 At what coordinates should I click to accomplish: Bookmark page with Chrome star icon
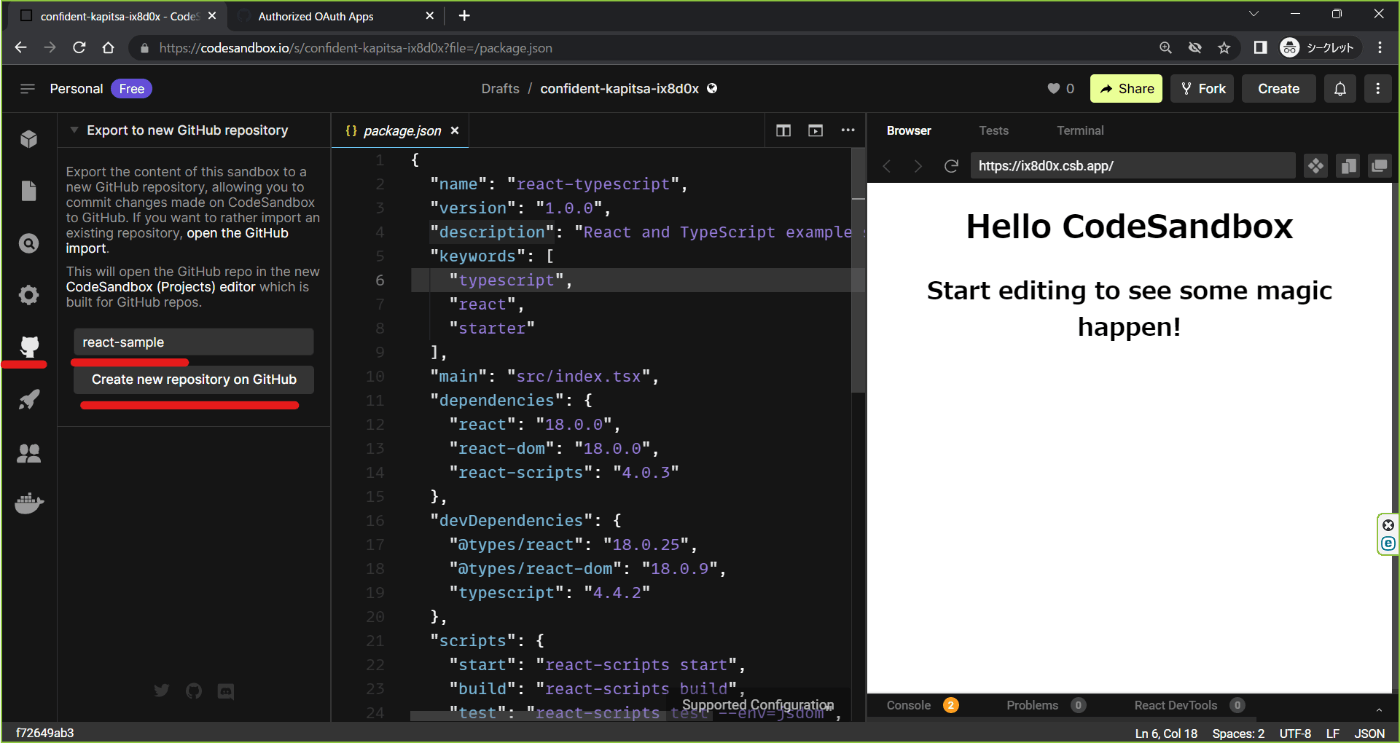point(1224,47)
